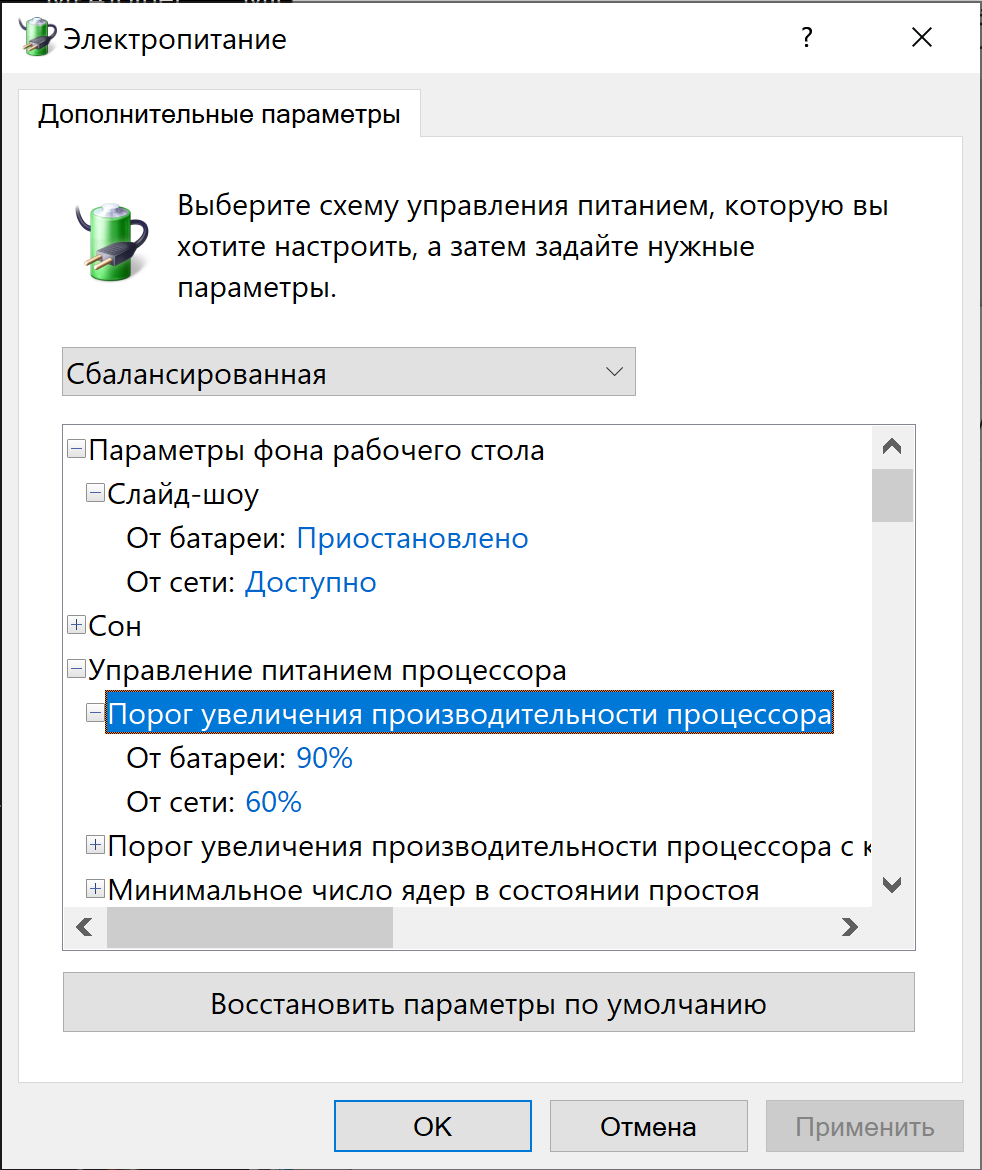Open the Сбалансированная power plan dropdown

[348, 372]
